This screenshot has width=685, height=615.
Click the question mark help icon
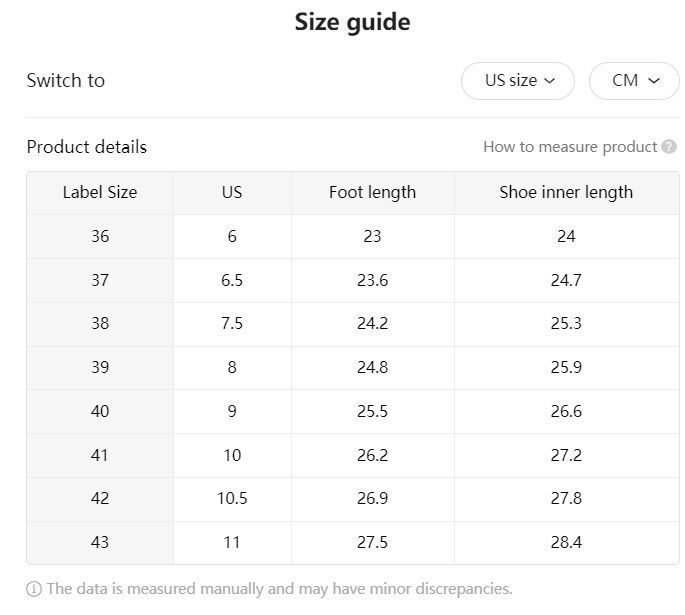pyautogui.click(x=669, y=147)
